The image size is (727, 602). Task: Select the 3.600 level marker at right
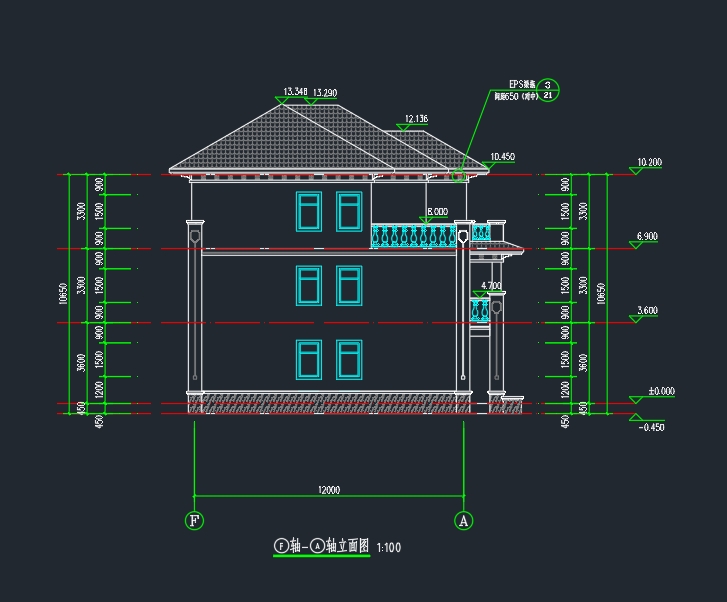click(x=647, y=312)
